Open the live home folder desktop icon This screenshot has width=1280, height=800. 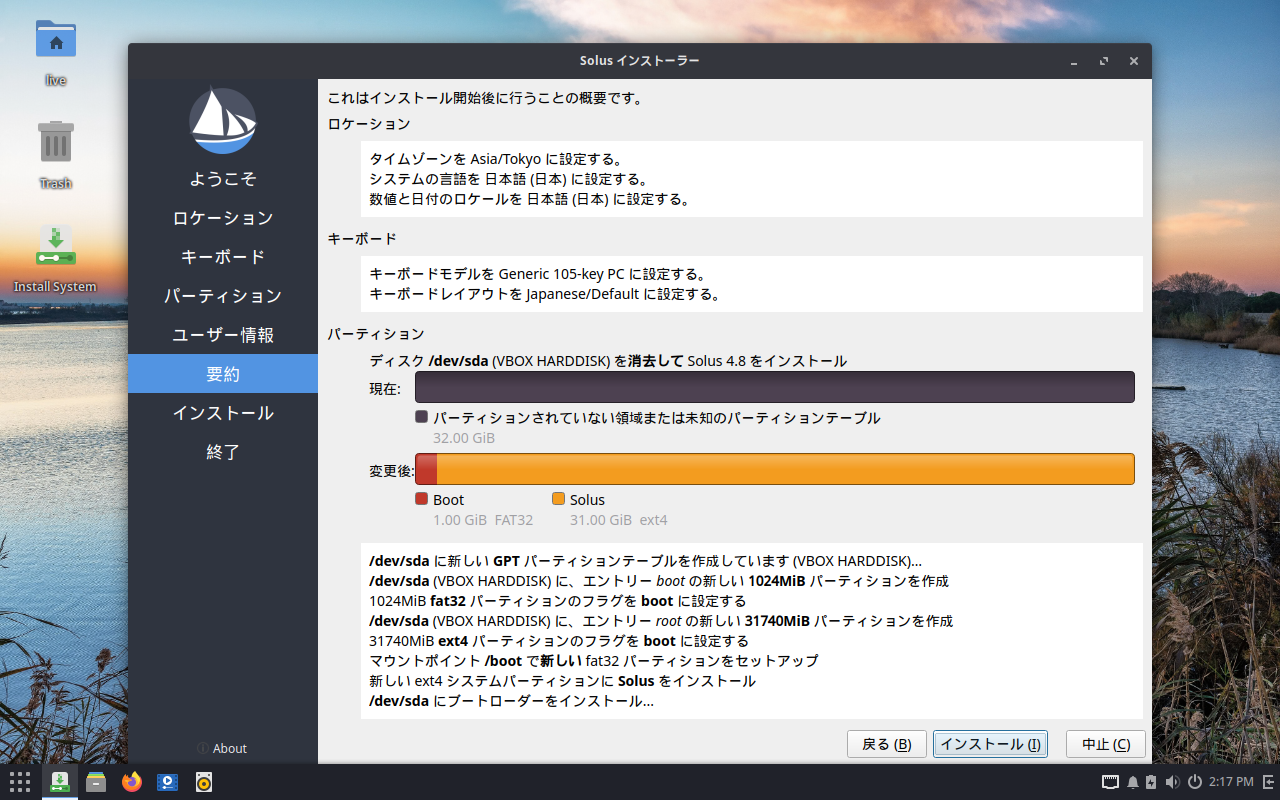56,40
